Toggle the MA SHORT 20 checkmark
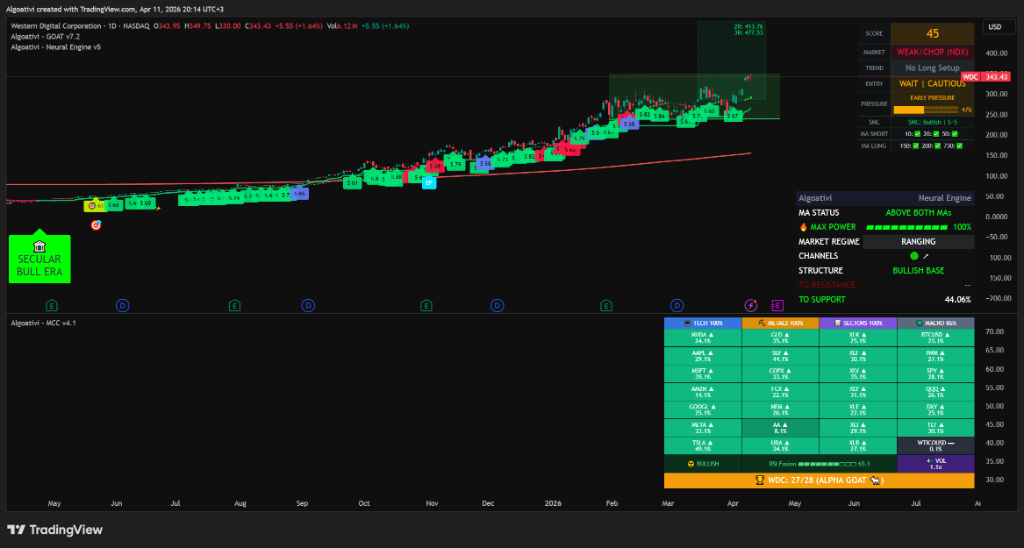Screen dimensions: 1024x548 point(936,134)
